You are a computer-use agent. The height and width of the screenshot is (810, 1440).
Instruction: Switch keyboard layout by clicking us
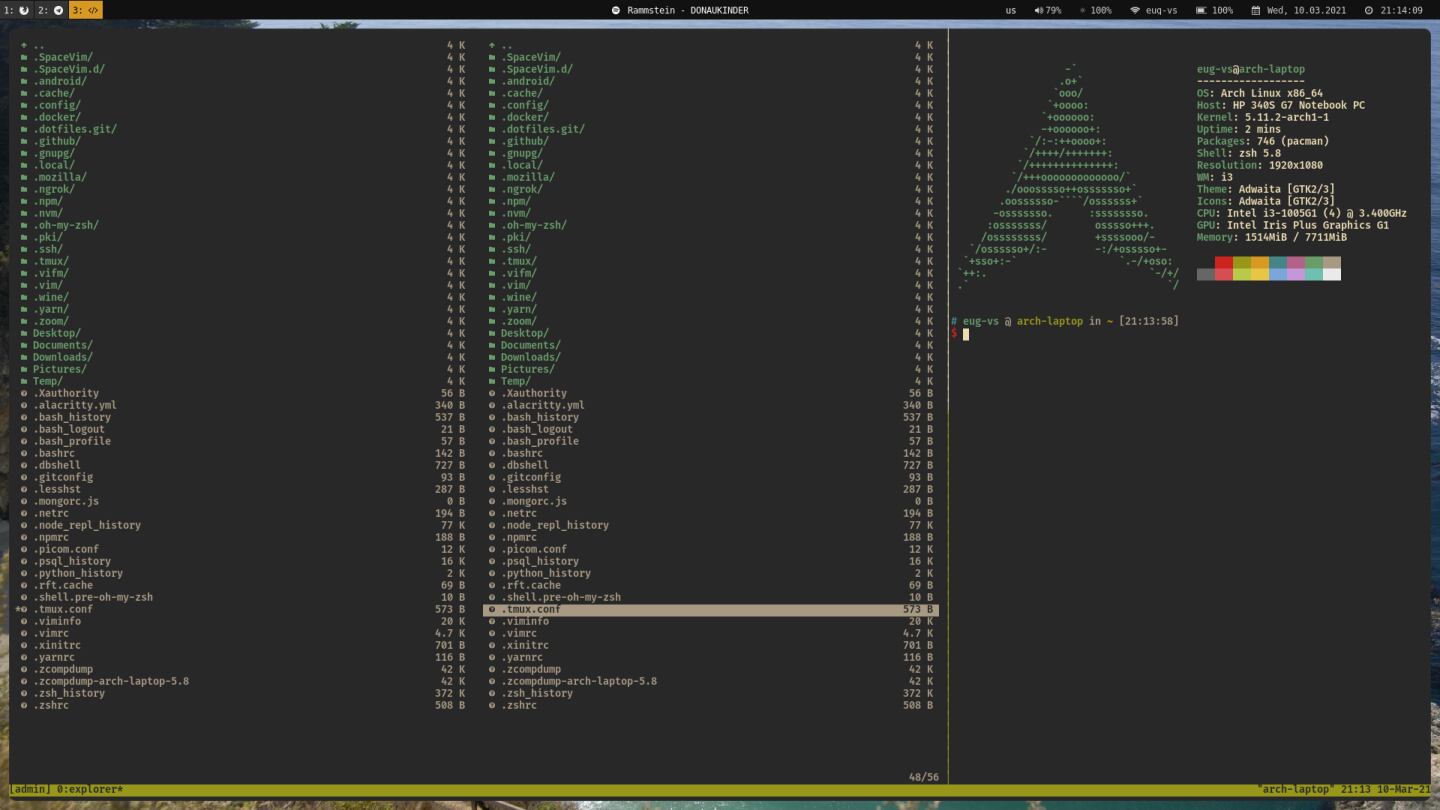(x=1010, y=10)
